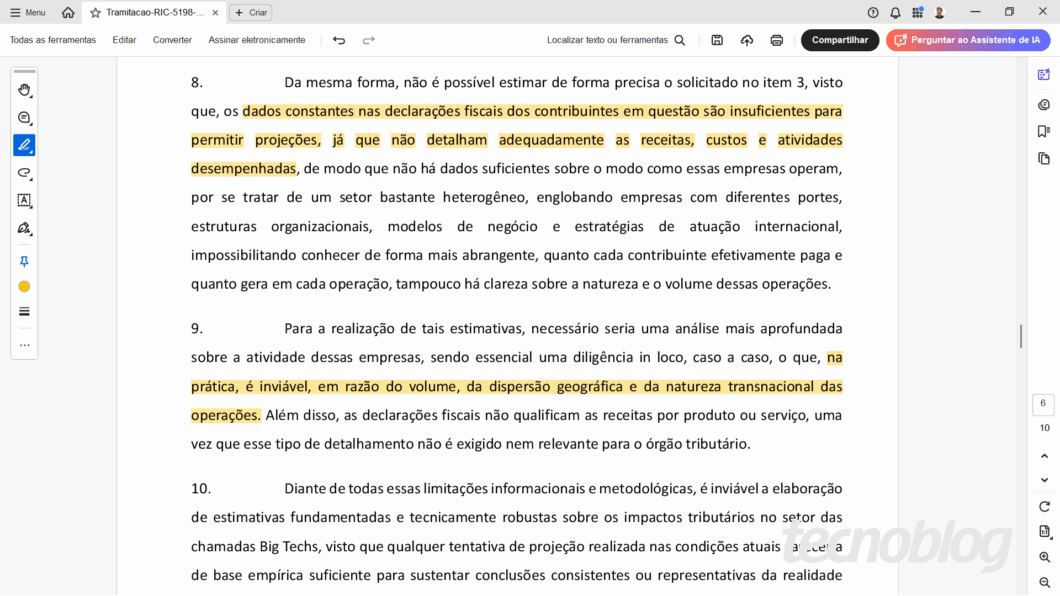Open the yellow highlight color swatch
This screenshot has height=596, width=1060.
[x=24, y=287]
